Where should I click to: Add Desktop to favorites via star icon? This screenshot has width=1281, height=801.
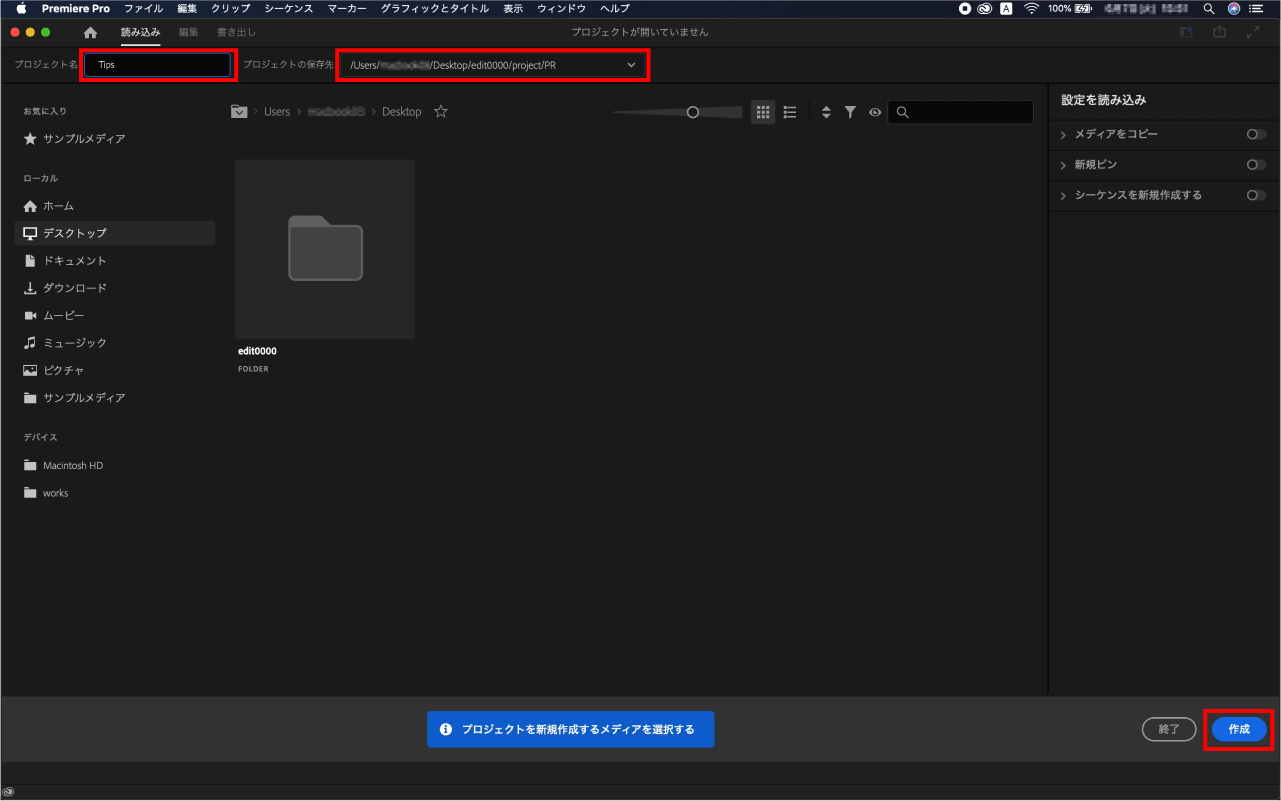click(x=441, y=112)
